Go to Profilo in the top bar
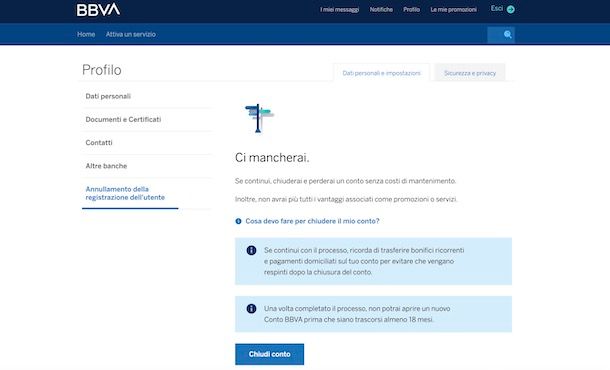The width and height of the screenshot is (610, 370). [x=411, y=9]
